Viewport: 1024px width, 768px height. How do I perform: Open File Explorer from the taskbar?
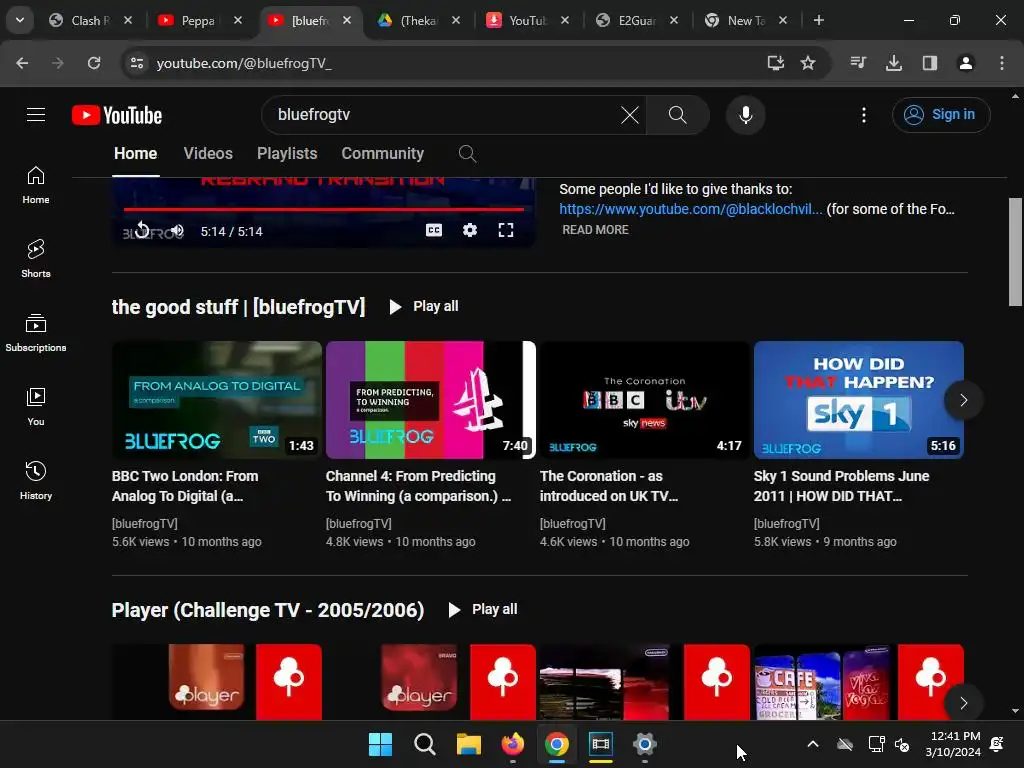click(468, 744)
